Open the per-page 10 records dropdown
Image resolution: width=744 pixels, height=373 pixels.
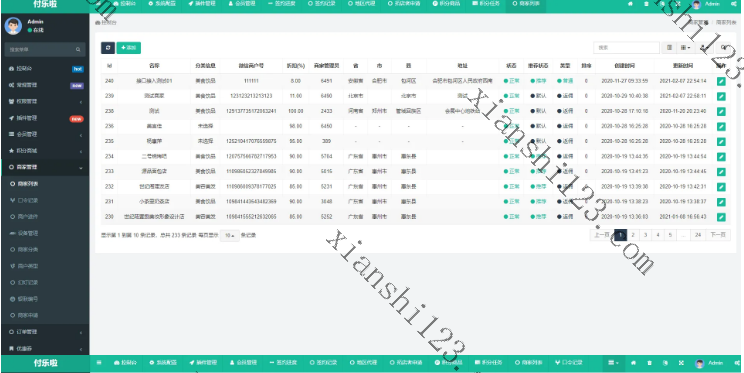pyautogui.click(x=230, y=235)
